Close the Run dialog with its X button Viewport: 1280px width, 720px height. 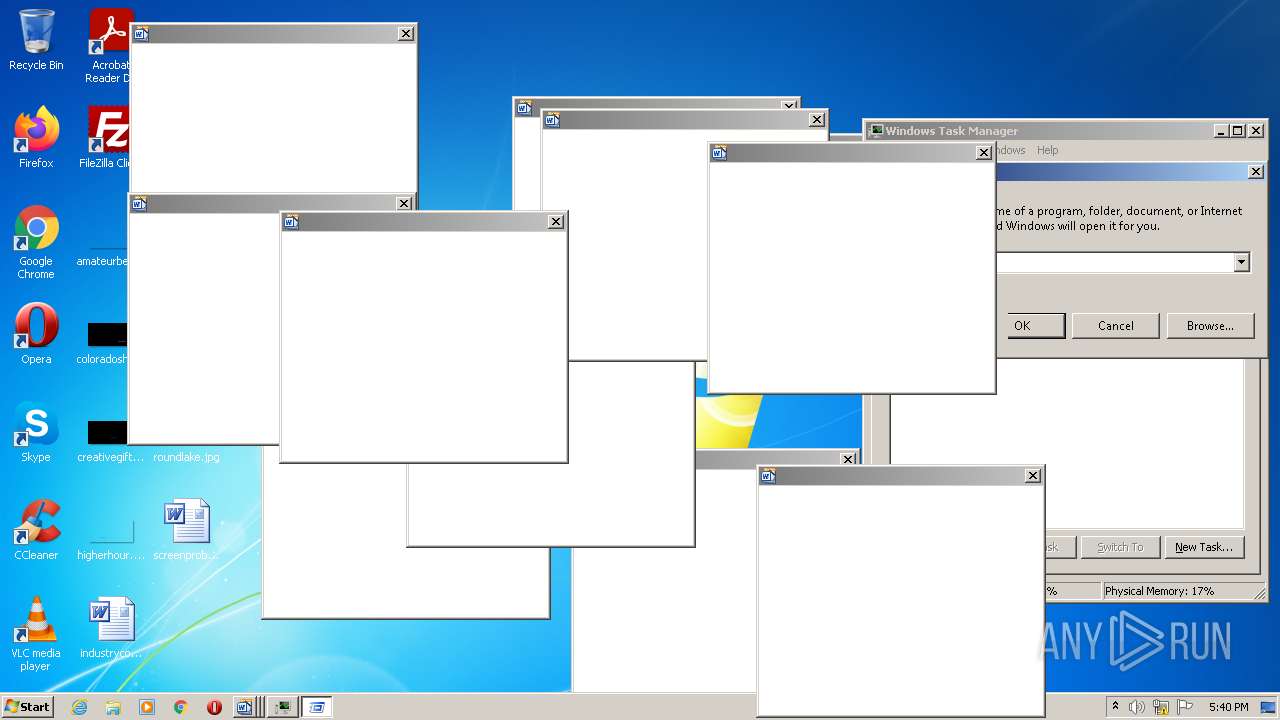[x=1256, y=172]
